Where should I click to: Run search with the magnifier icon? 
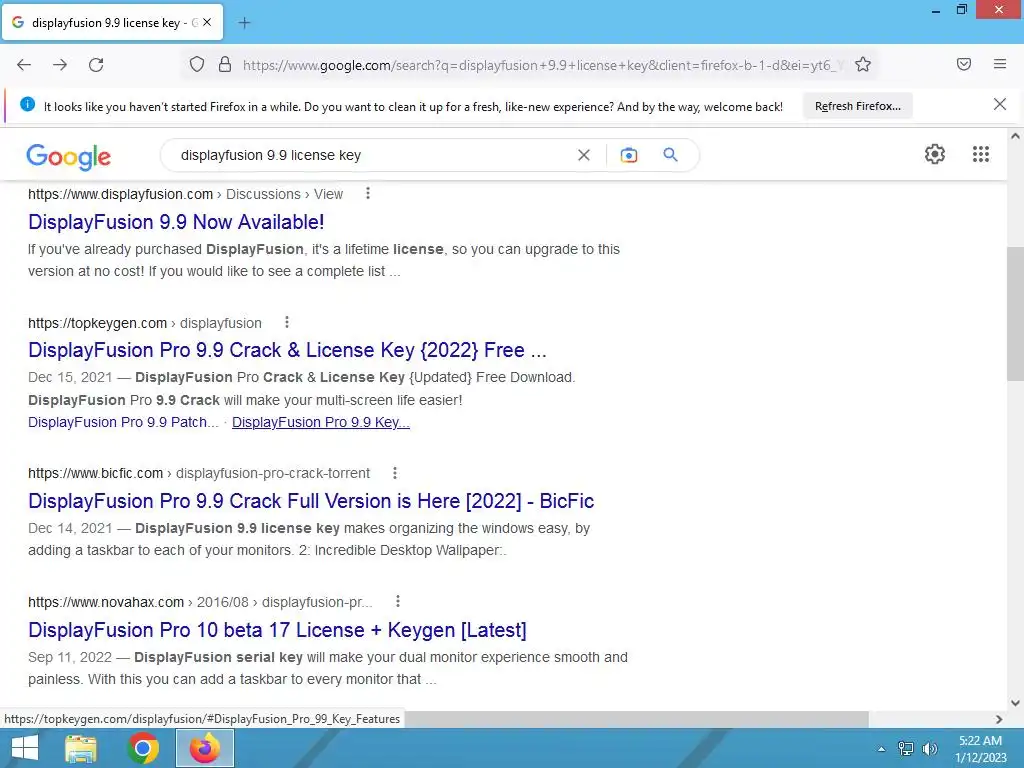point(670,155)
